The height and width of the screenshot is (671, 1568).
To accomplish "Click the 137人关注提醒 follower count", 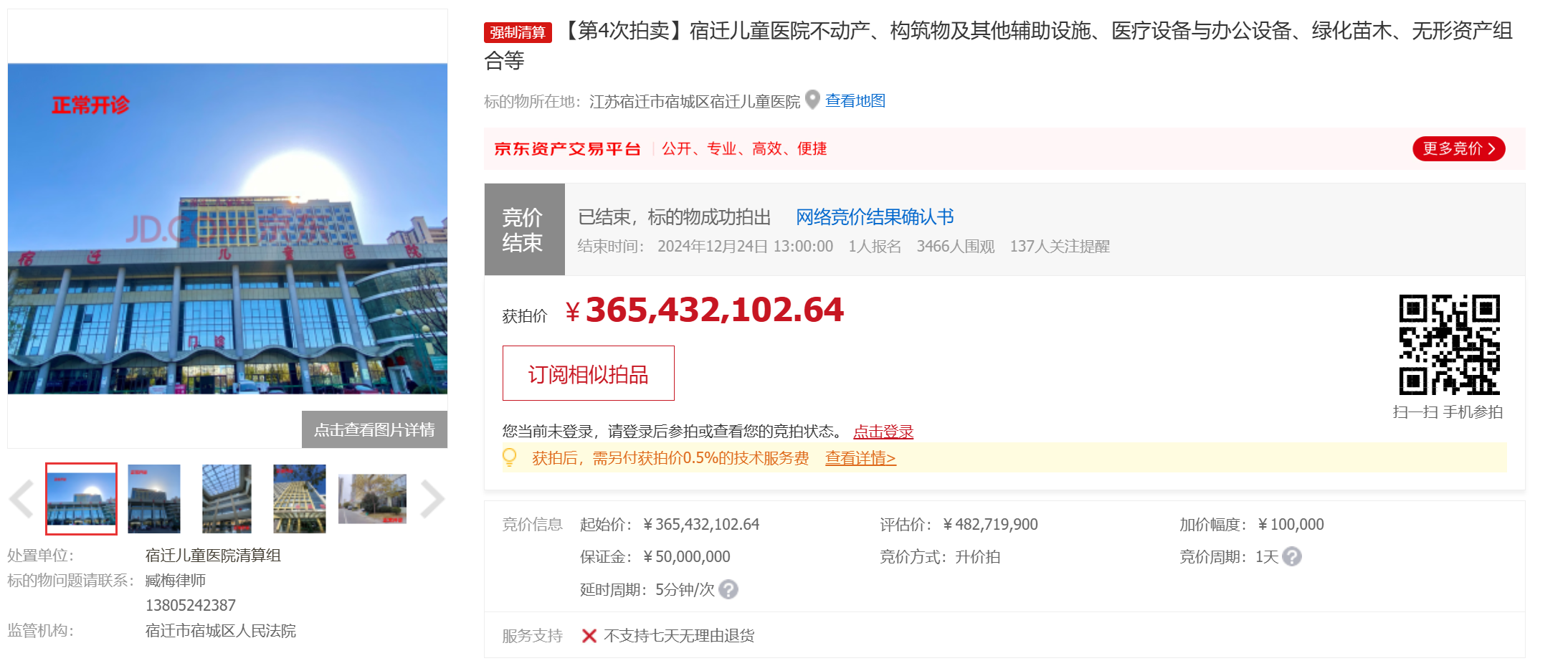I will point(1060,247).
